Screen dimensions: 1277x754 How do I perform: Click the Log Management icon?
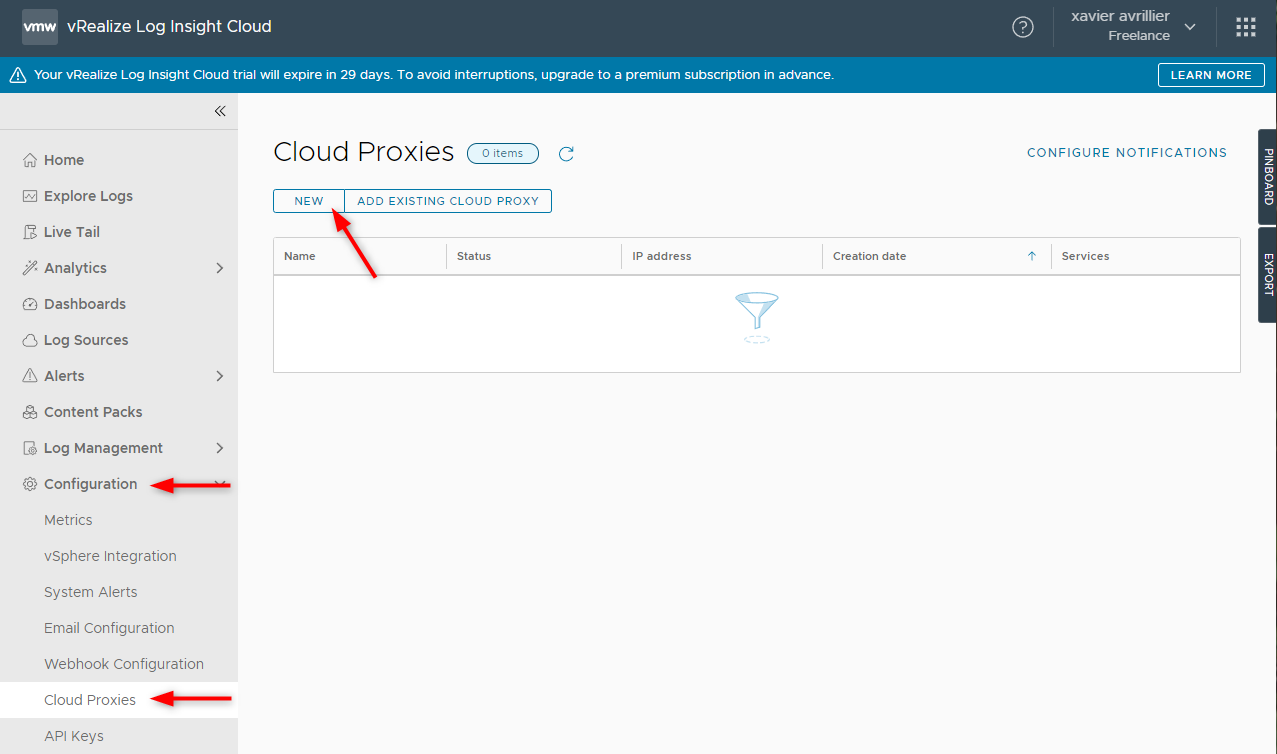point(30,448)
